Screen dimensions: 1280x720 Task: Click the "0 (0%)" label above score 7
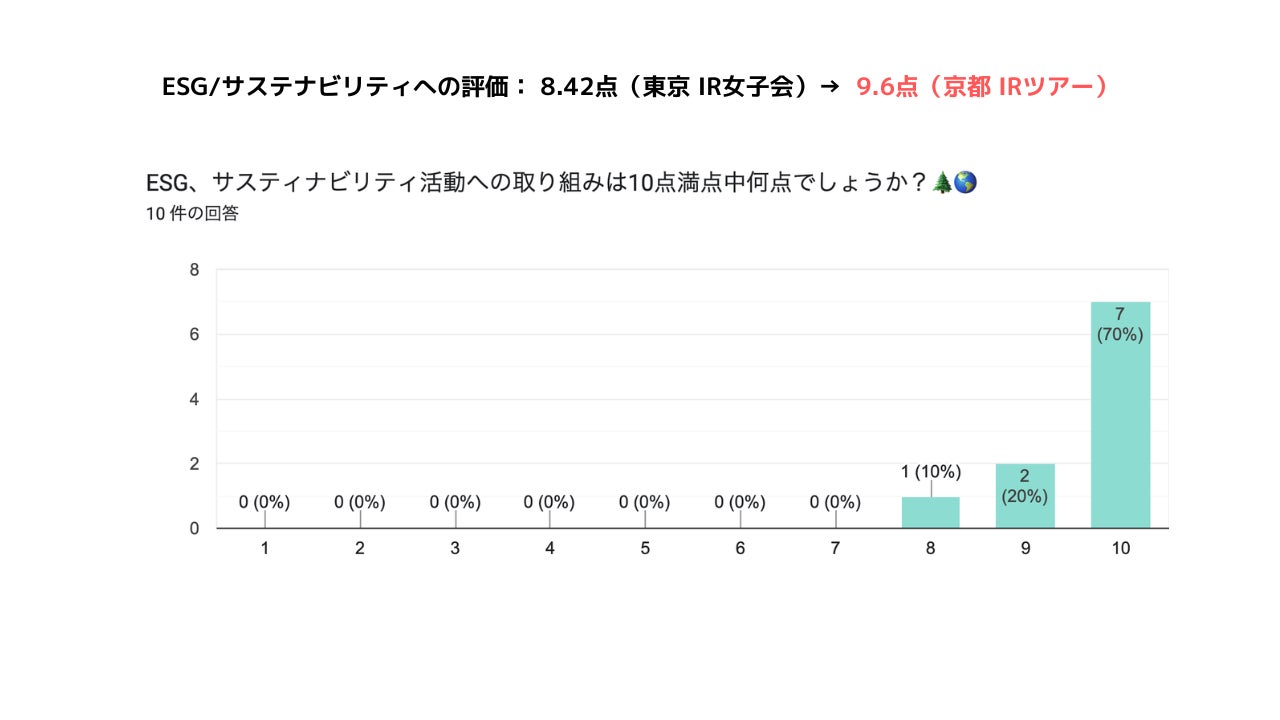(x=835, y=502)
